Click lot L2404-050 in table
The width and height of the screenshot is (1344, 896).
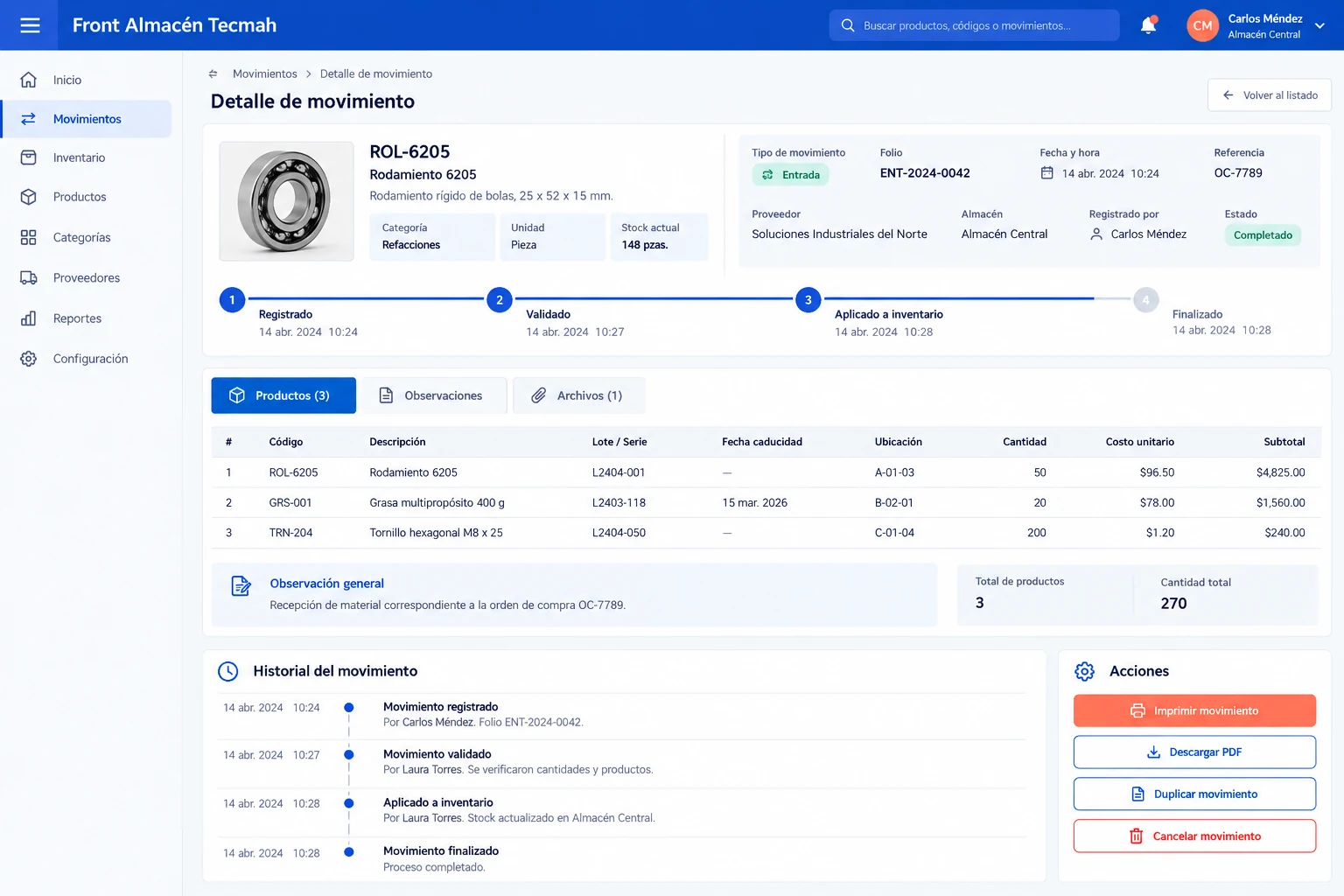pyautogui.click(x=619, y=533)
